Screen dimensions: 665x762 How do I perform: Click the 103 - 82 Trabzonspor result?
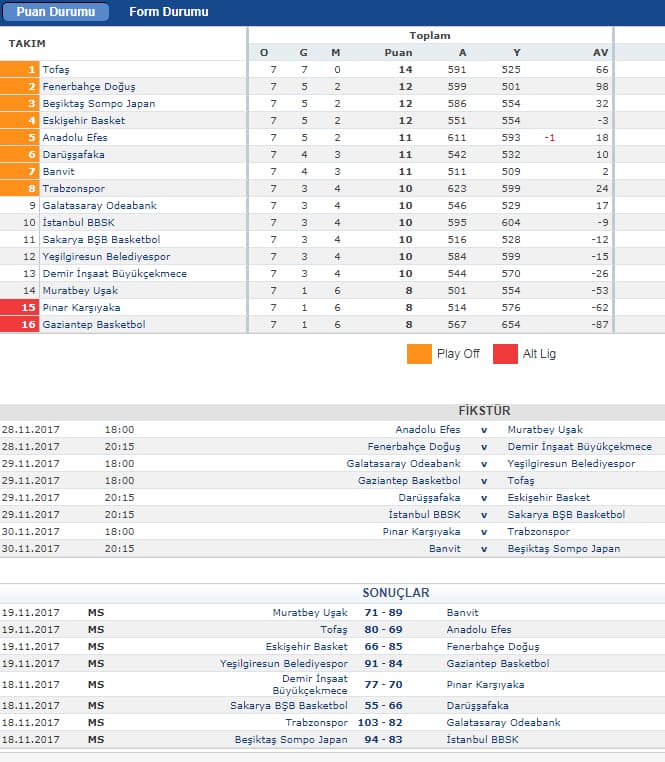pos(380,722)
